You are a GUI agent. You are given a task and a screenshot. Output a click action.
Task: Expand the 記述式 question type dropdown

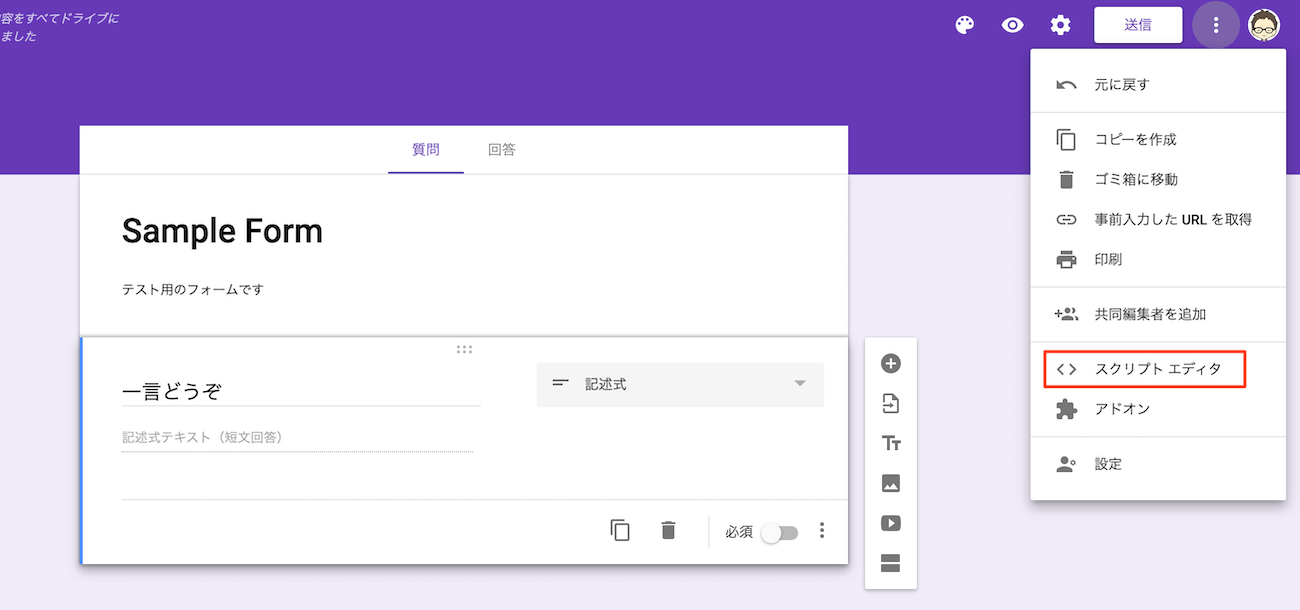point(680,384)
